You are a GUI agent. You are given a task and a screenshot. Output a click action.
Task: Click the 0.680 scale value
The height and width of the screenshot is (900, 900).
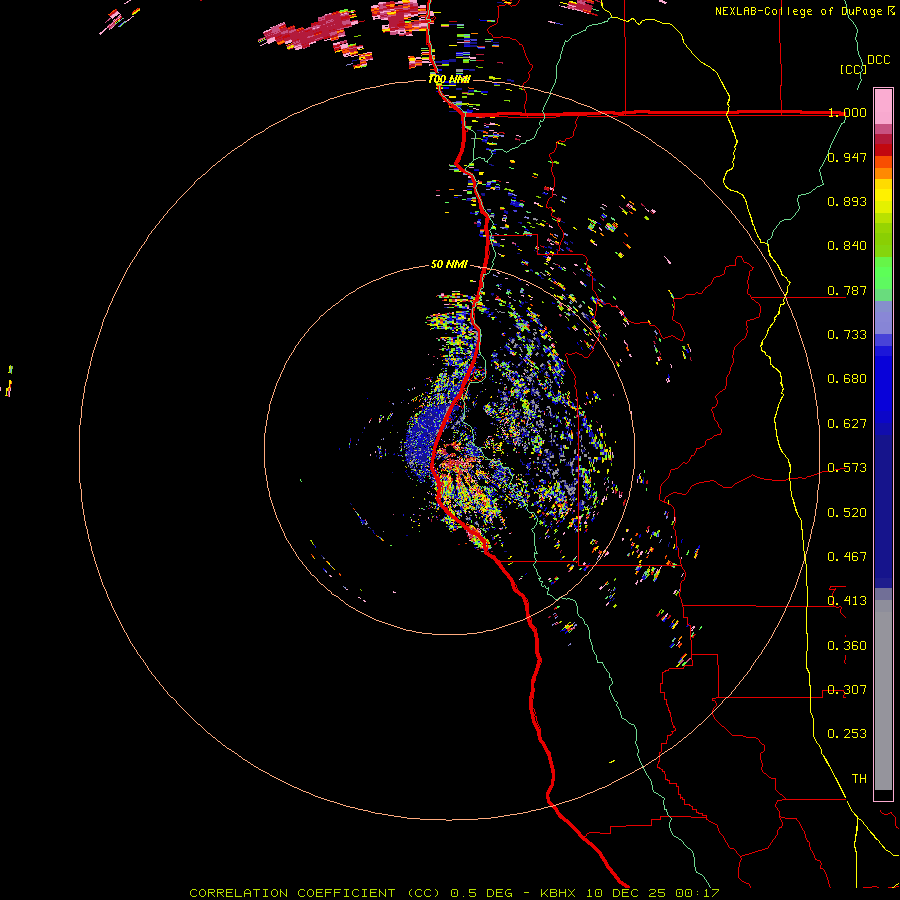point(847,379)
